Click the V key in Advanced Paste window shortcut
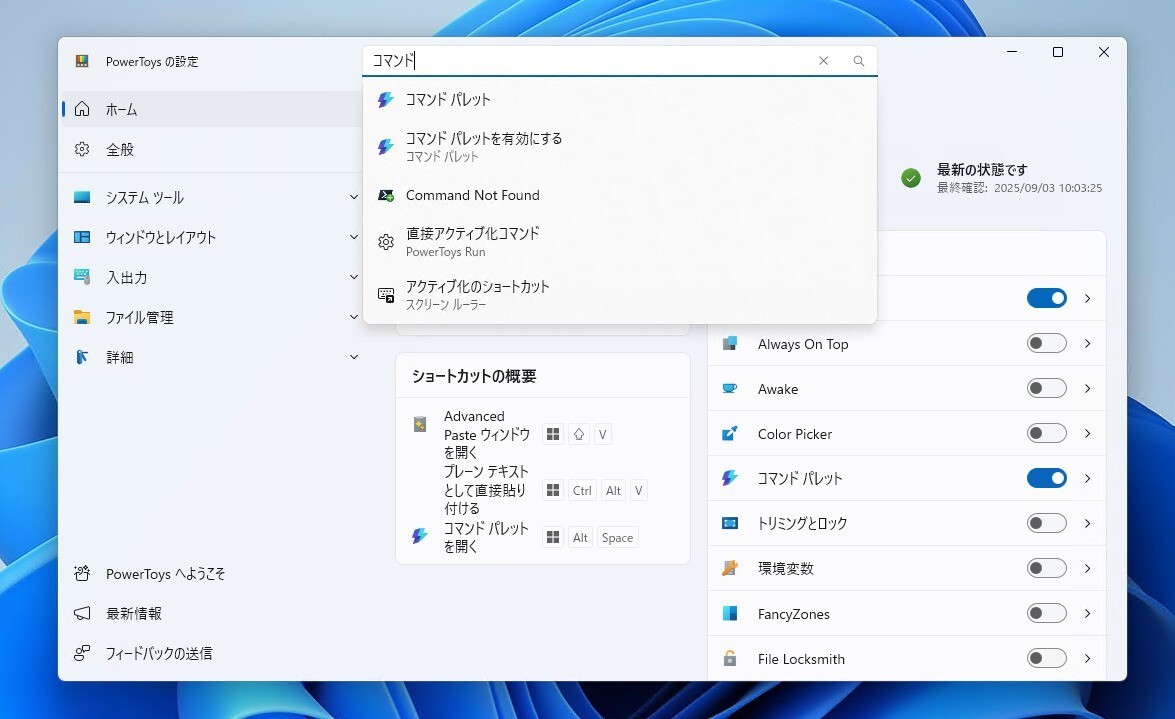This screenshot has height=719, width=1175. click(x=602, y=434)
